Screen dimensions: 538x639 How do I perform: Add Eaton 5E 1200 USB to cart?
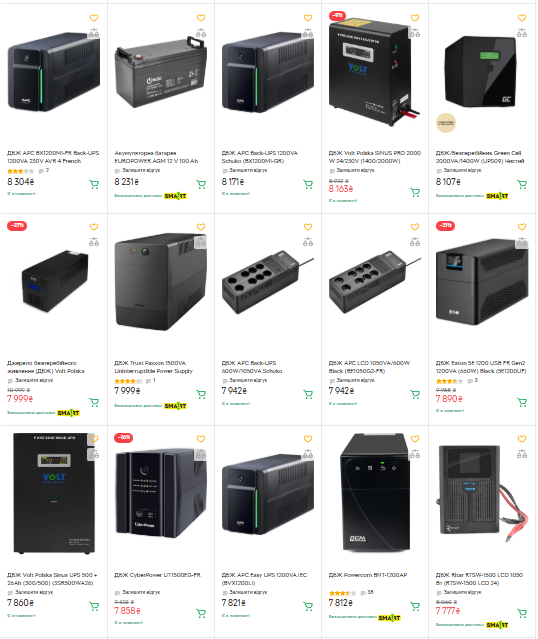522,403
